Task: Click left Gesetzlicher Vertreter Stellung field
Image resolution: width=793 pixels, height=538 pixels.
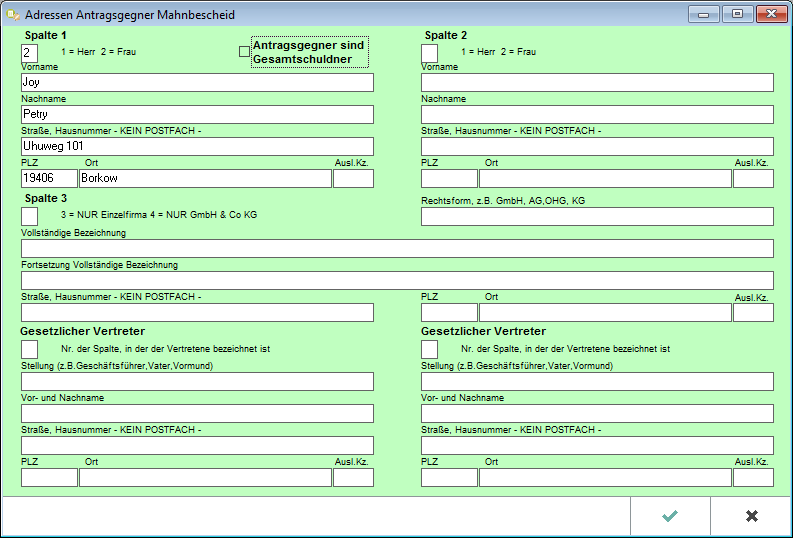Action: point(197,381)
